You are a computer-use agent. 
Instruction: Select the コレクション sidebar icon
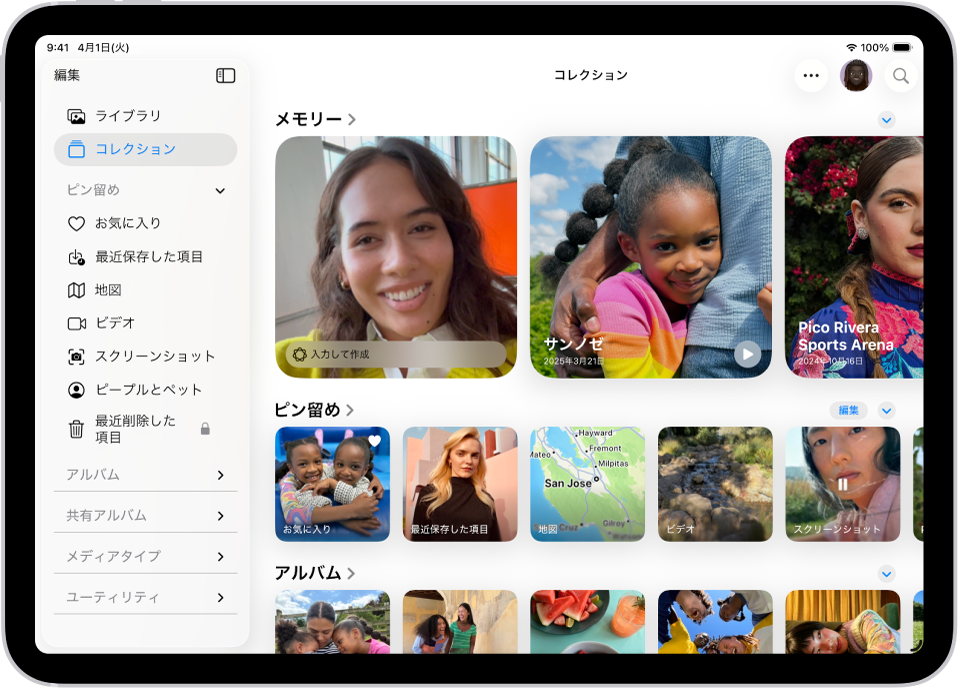[x=79, y=150]
